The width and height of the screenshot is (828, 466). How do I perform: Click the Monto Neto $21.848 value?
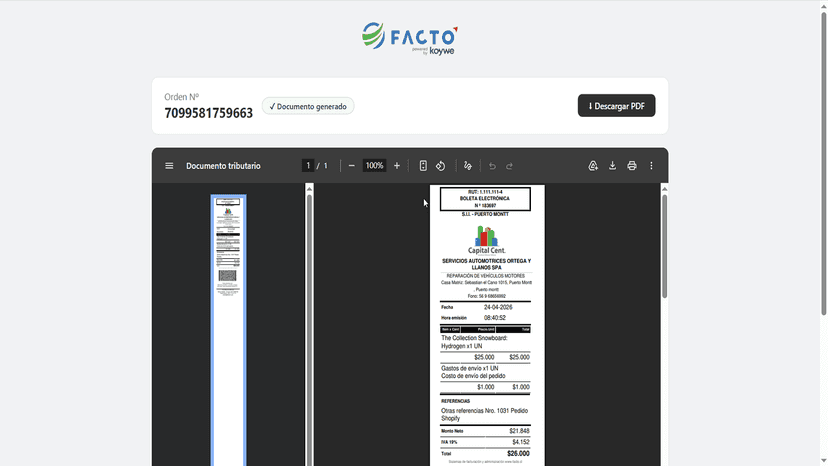pos(520,431)
